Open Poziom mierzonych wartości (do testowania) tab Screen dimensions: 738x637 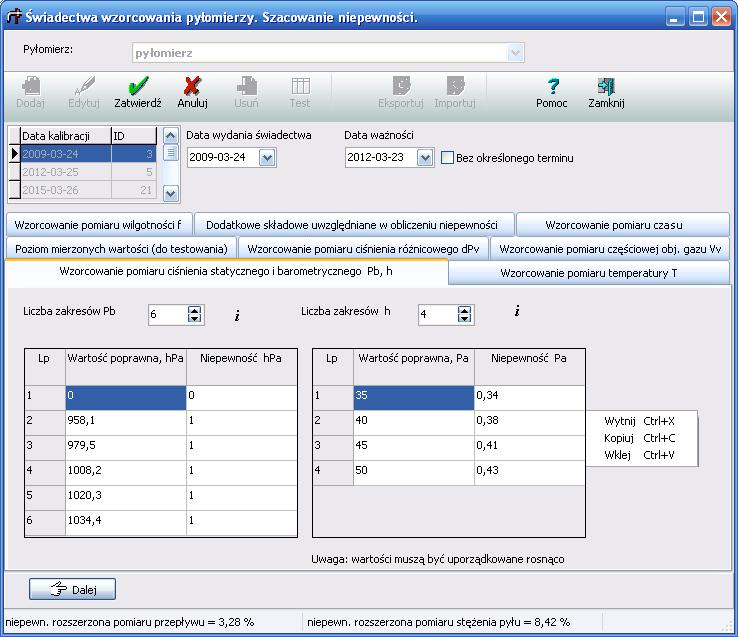(x=121, y=249)
